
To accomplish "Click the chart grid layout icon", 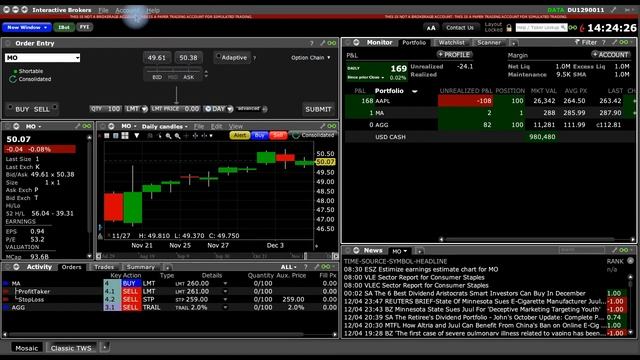I will pyautogui.click(x=125, y=136).
